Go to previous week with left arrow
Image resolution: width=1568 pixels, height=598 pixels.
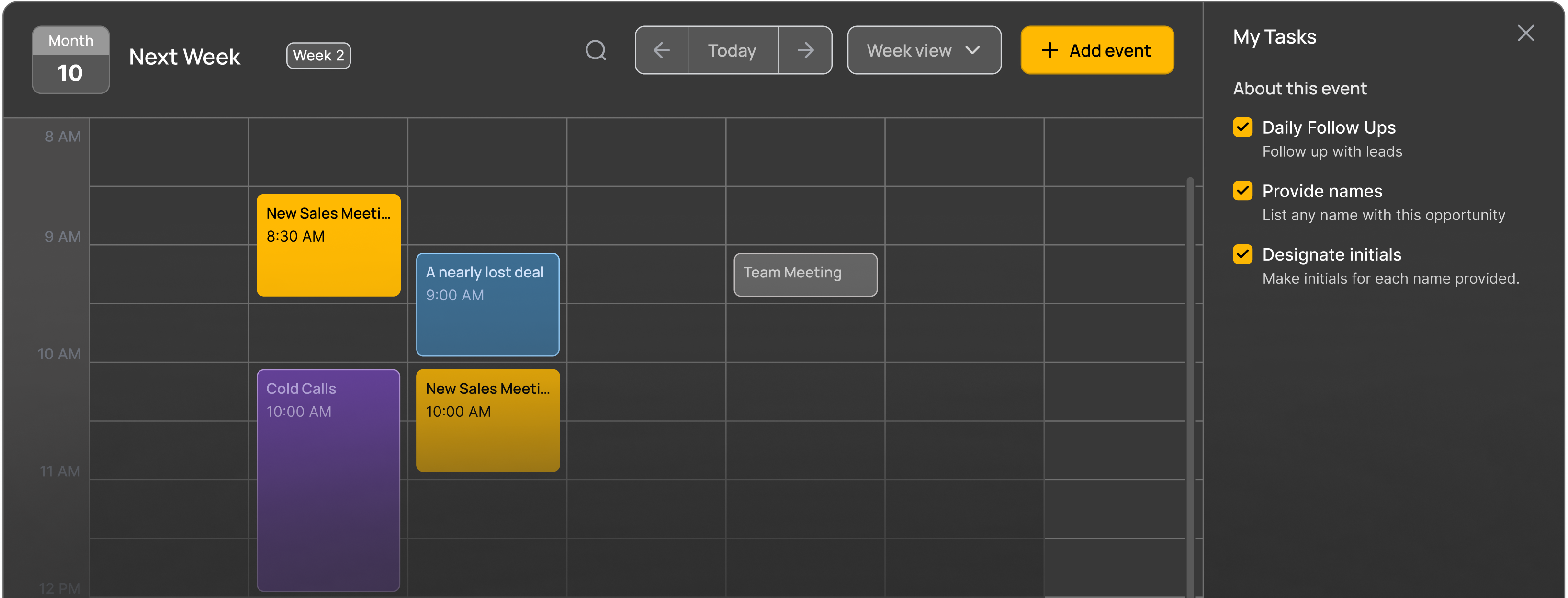pos(662,50)
